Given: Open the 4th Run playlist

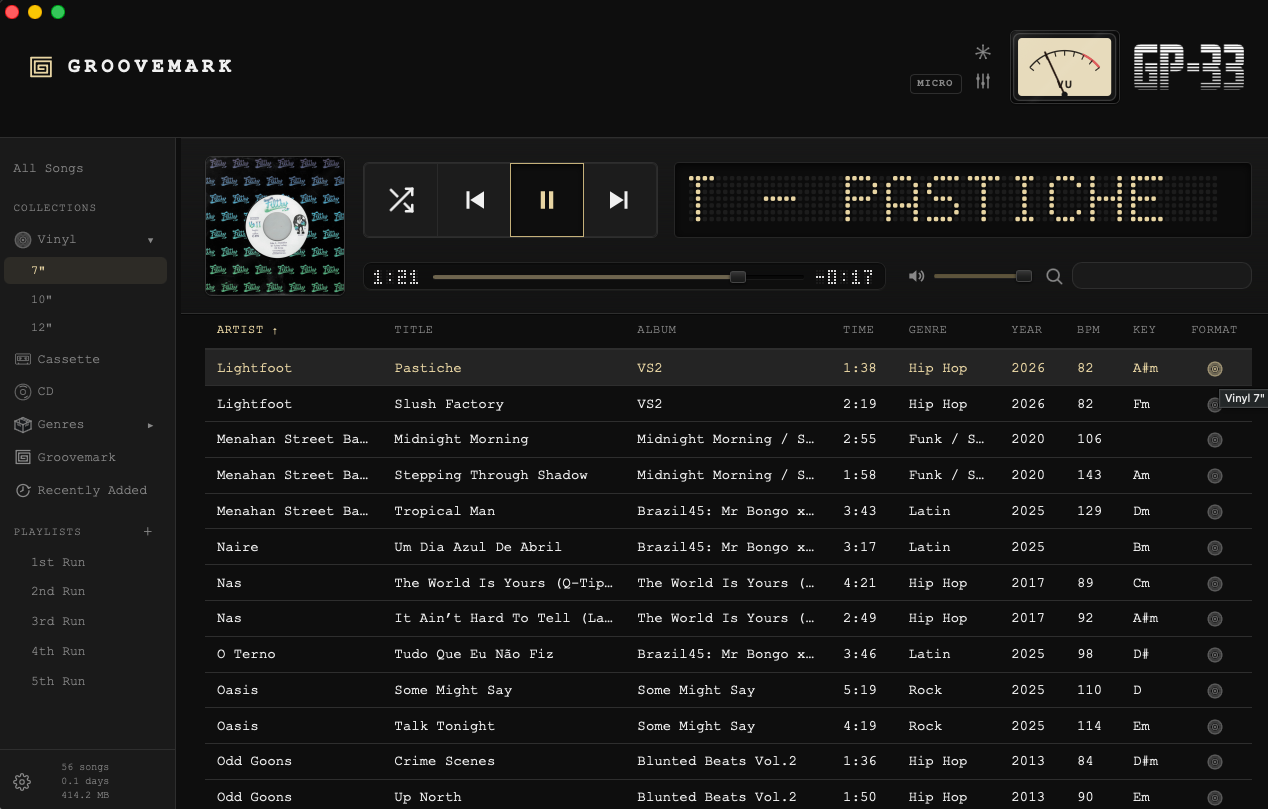Looking at the screenshot, I should click(x=58, y=651).
